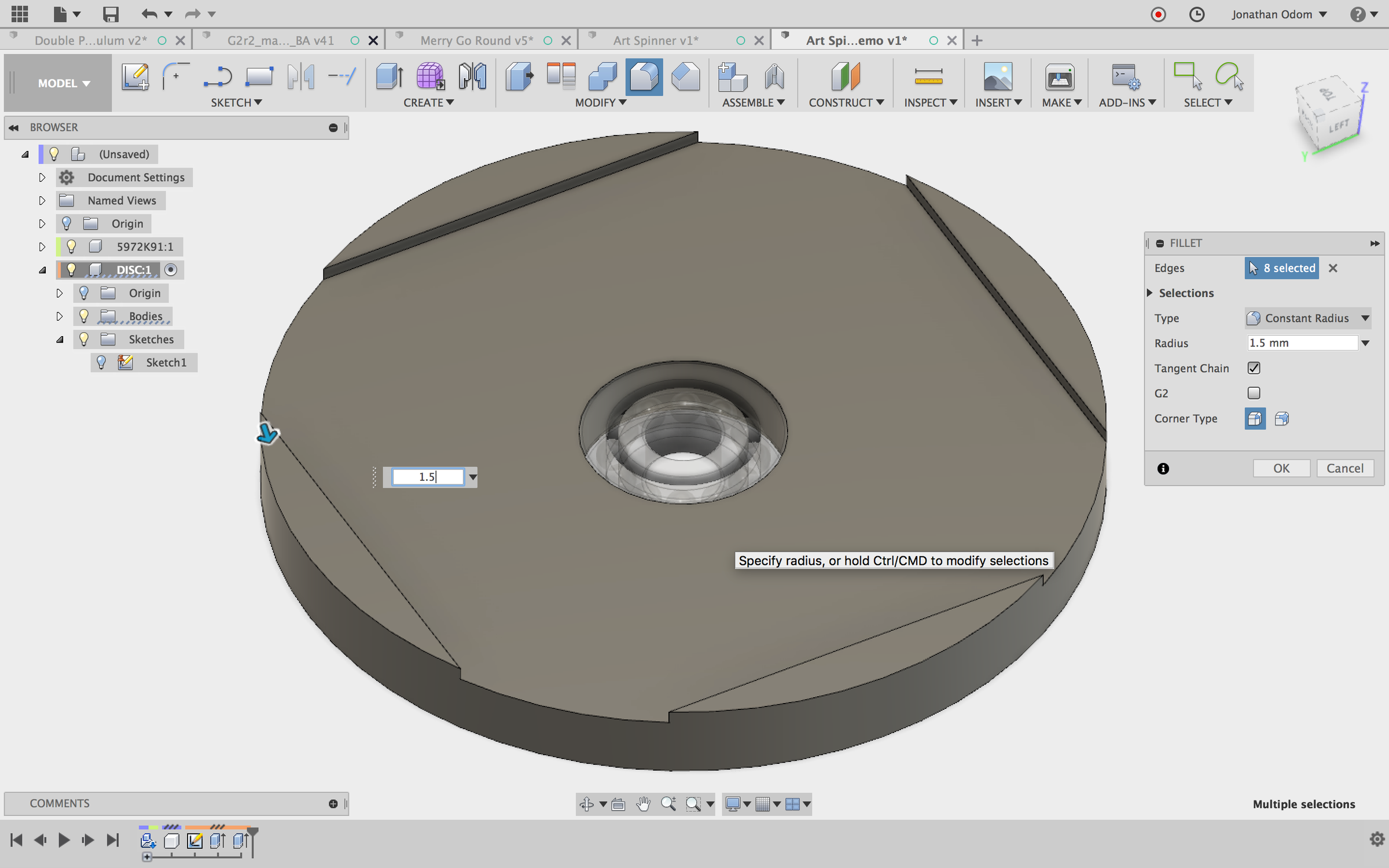Screen dimensions: 1389x868
Task: Hide Sketch1 using lightbulb icon
Action: [101, 362]
